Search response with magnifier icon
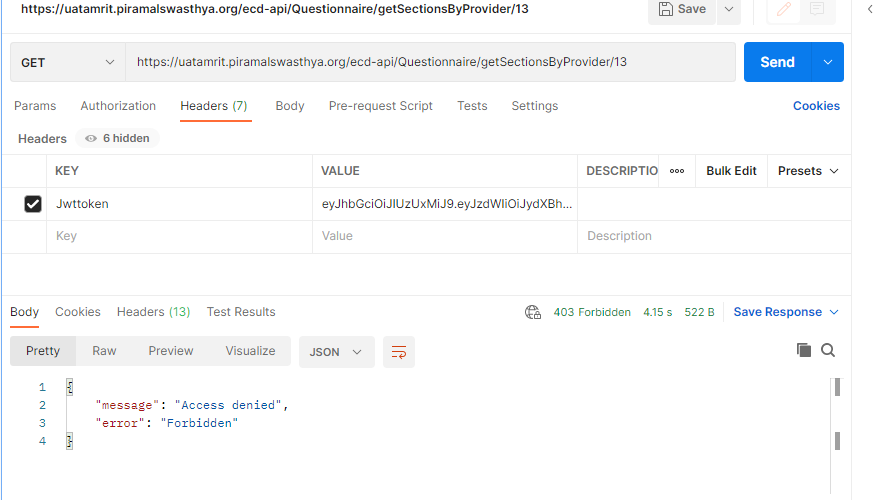 [828, 350]
